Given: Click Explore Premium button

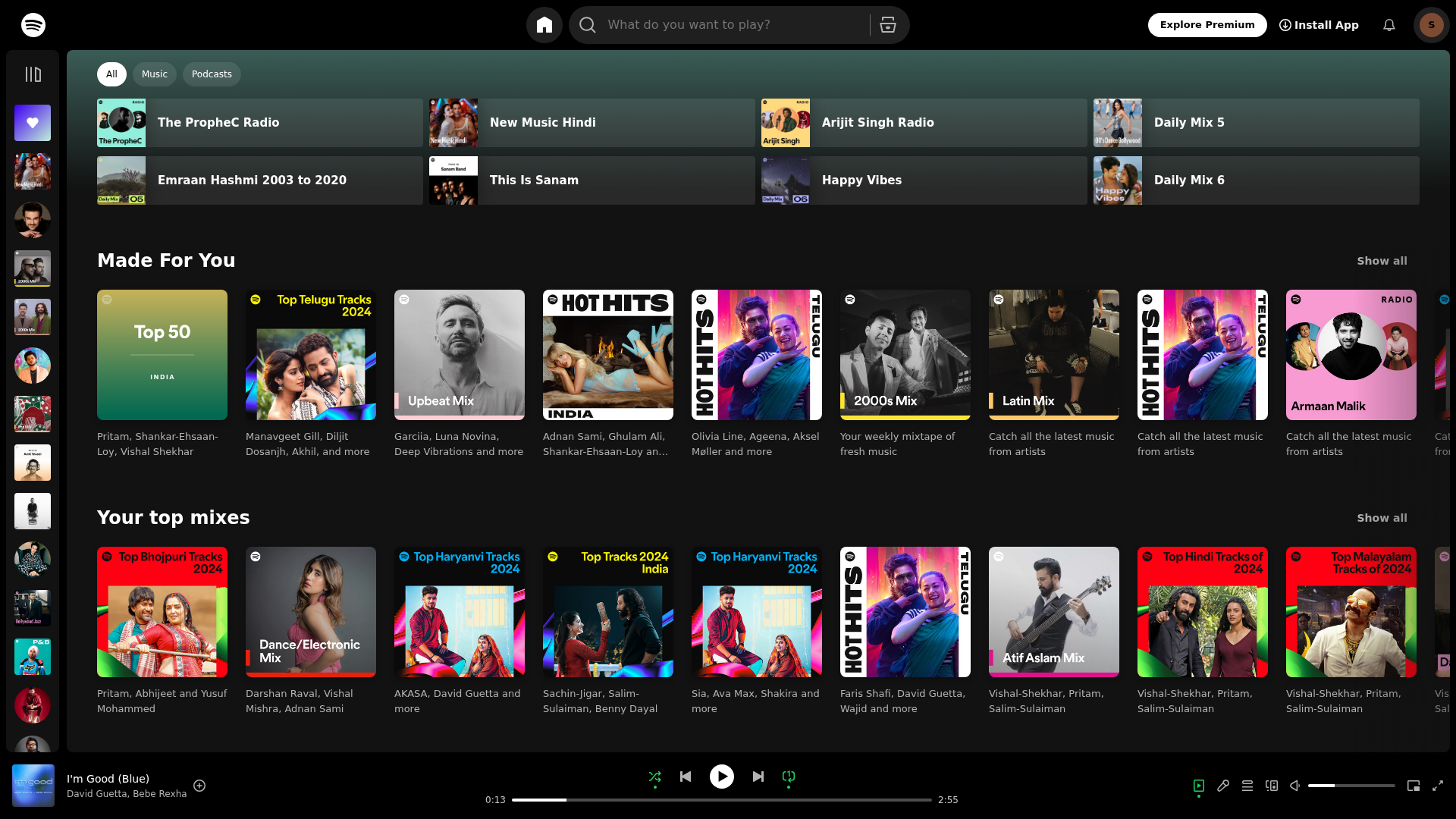Looking at the screenshot, I should click(x=1207, y=25).
